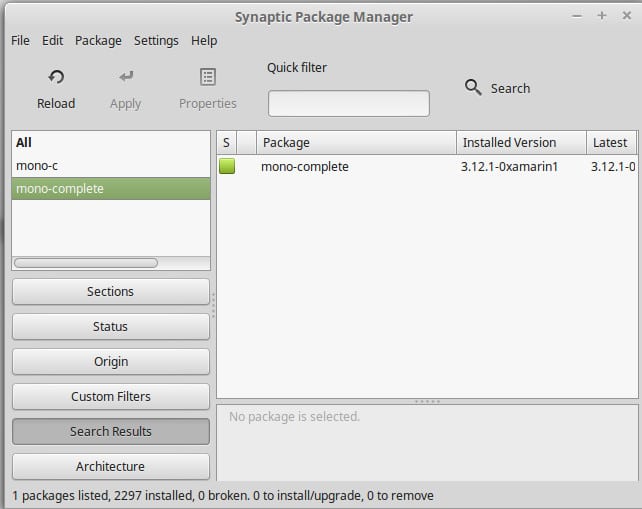Open the package Properties icon
Screen dimensions: 642x509
tap(208, 78)
